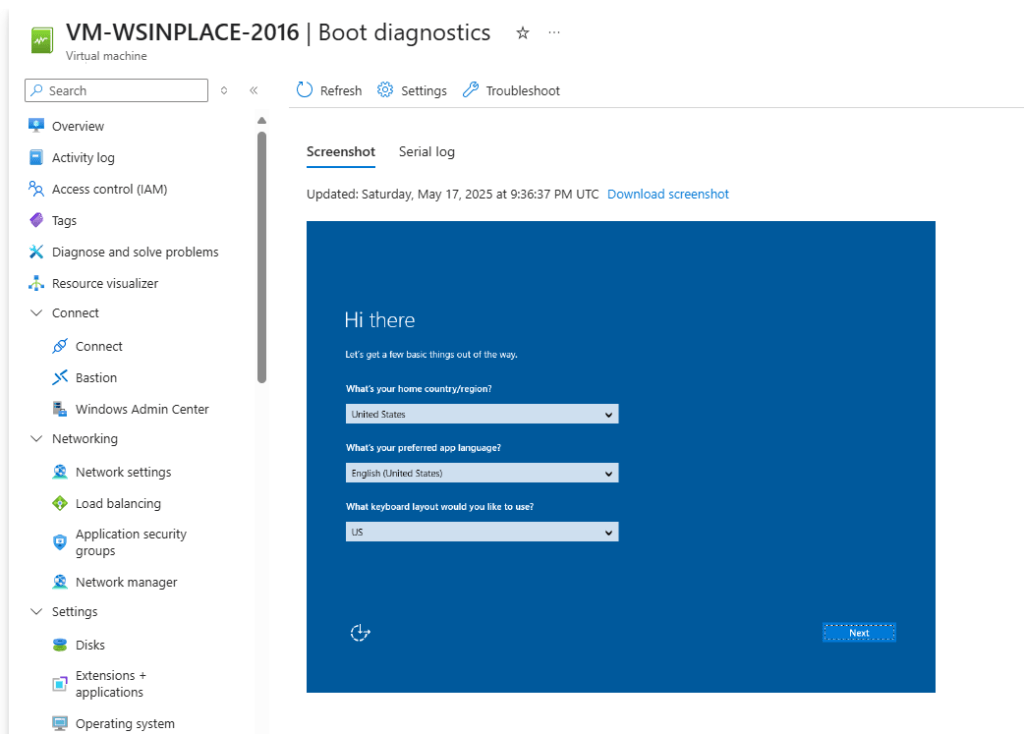
Task: Open Windows Admin Center from sidebar
Action: [142, 409]
